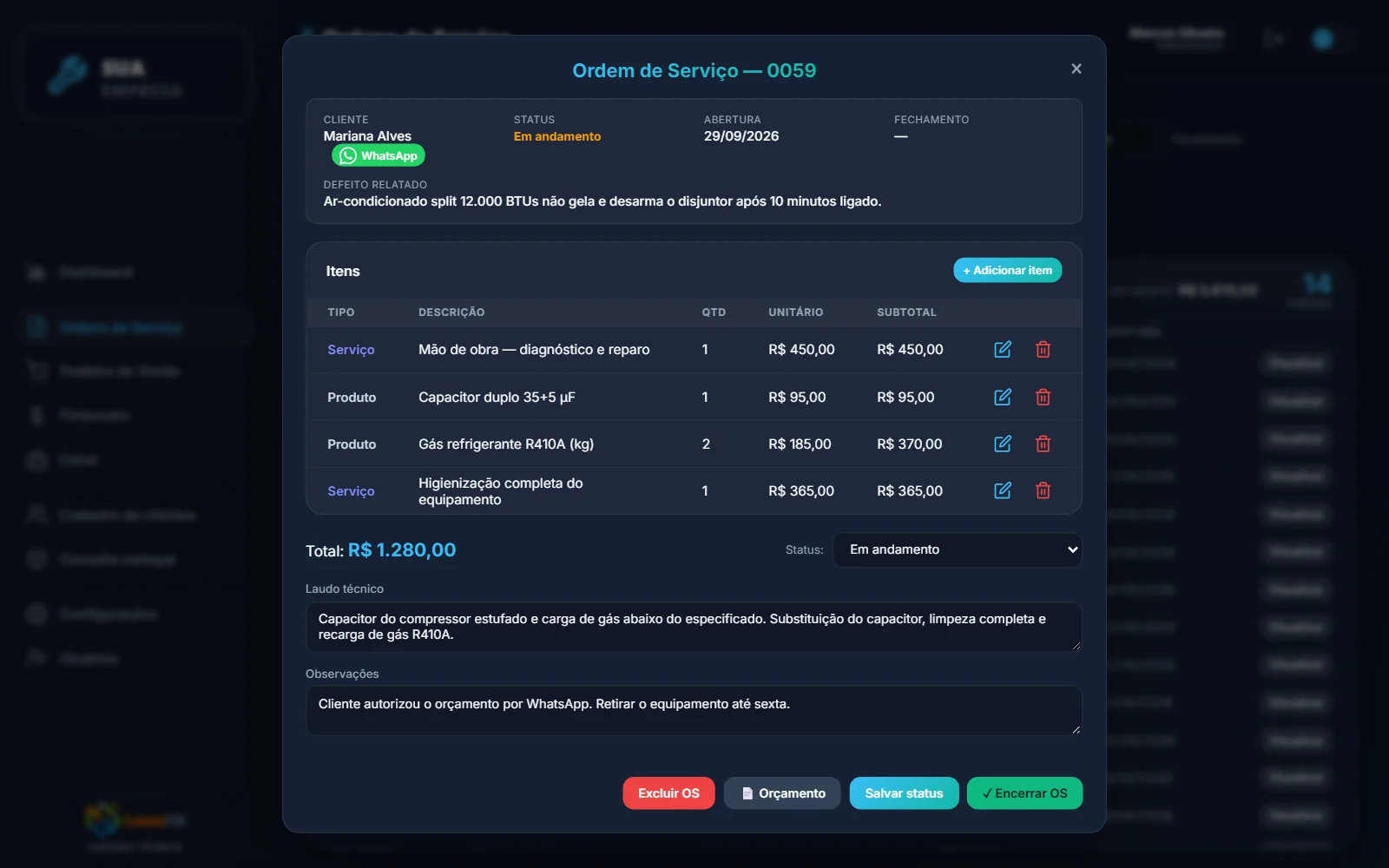Edit the Mão de obra service item
1389x868 pixels.
(1003, 349)
